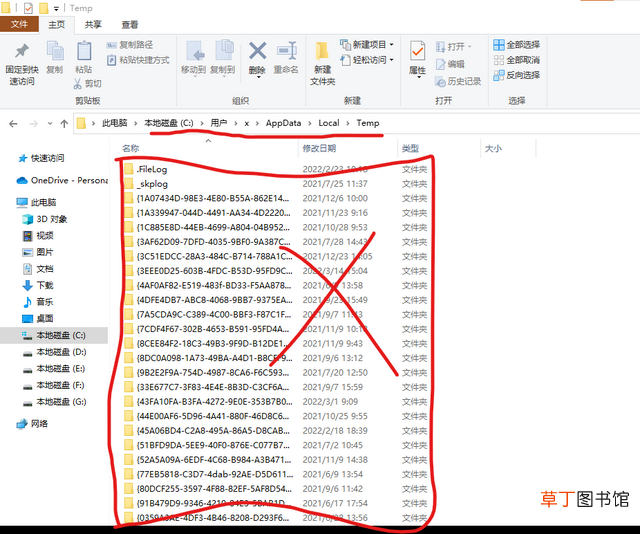640x534 pixels.
Task: Go back with the left arrow
Action: click(x=13, y=124)
